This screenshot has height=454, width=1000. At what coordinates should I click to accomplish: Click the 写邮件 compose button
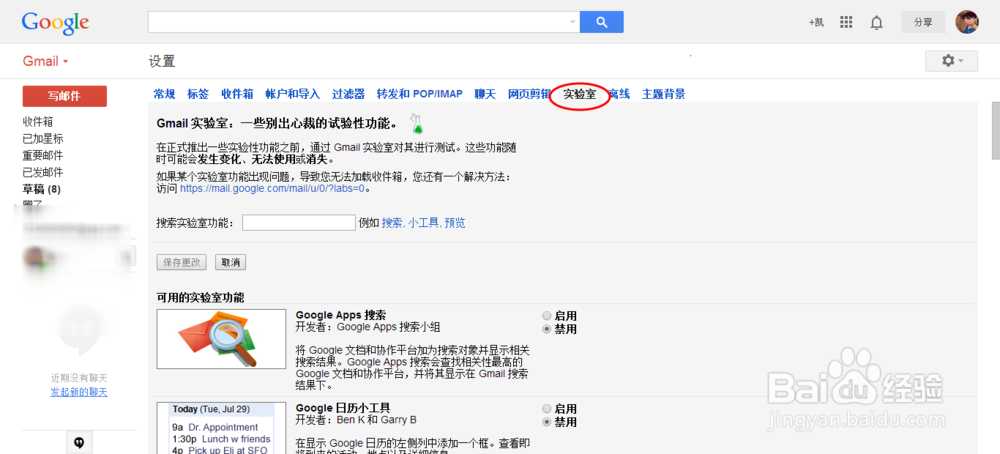[x=64, y=96]
